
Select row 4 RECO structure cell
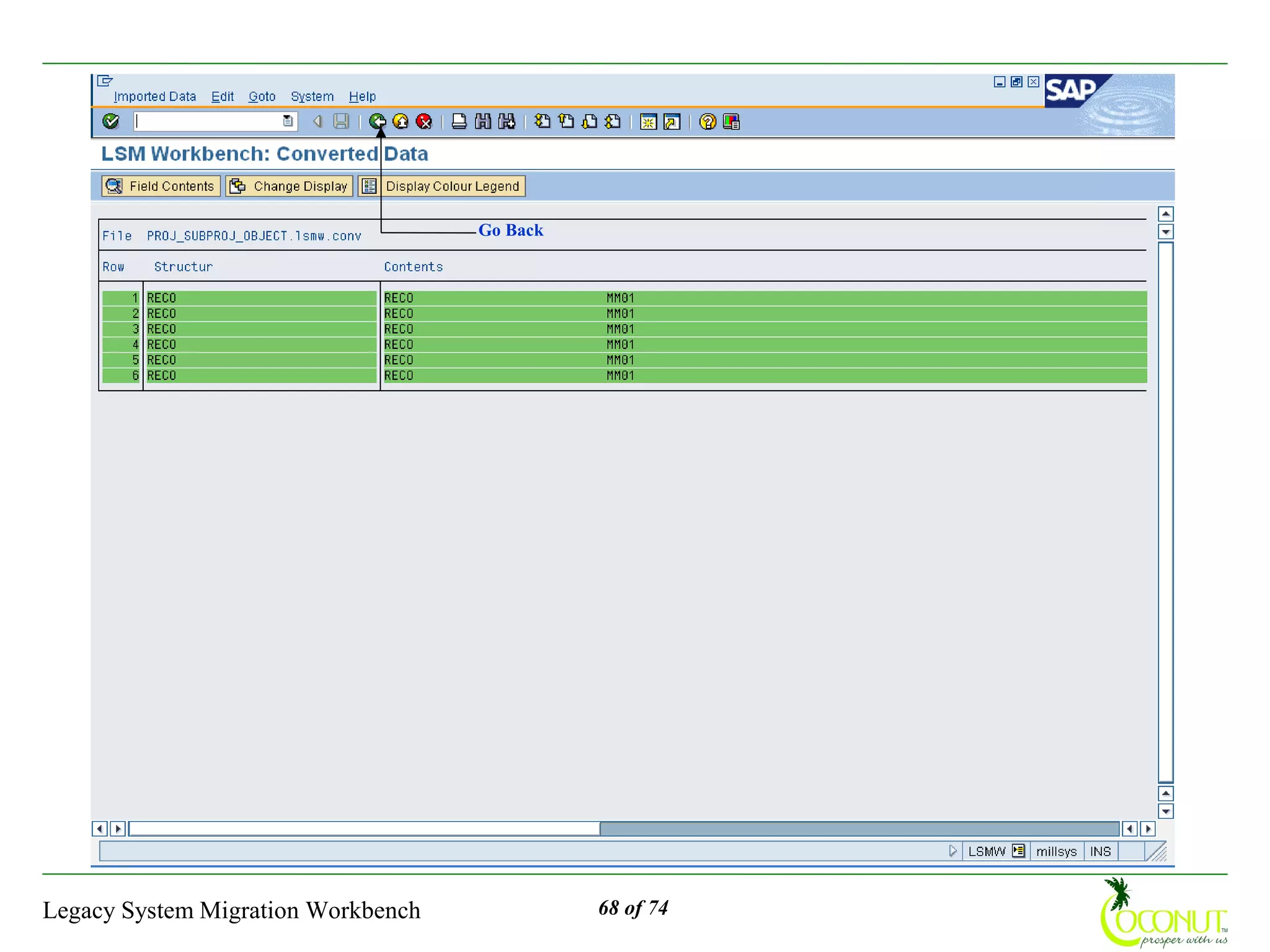pos(261,345)
